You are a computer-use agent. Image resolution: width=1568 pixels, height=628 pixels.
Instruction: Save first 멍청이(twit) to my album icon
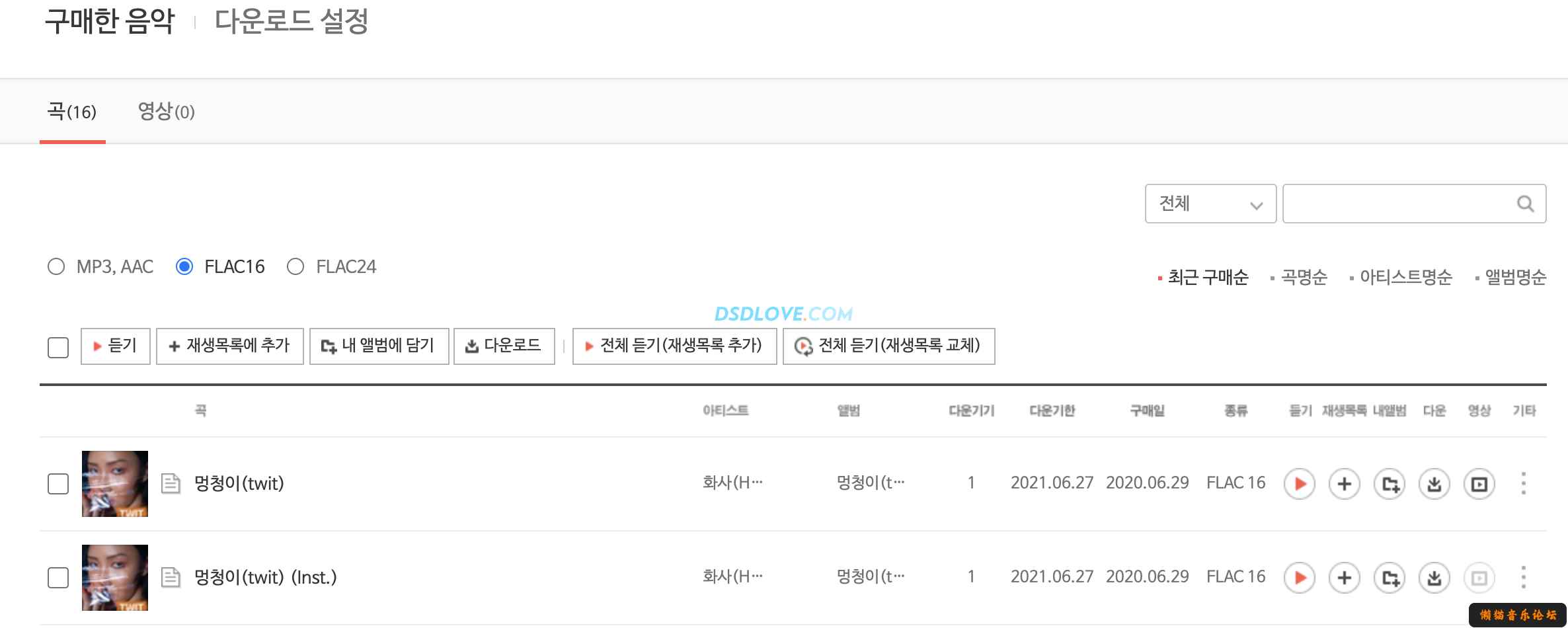1390,484
